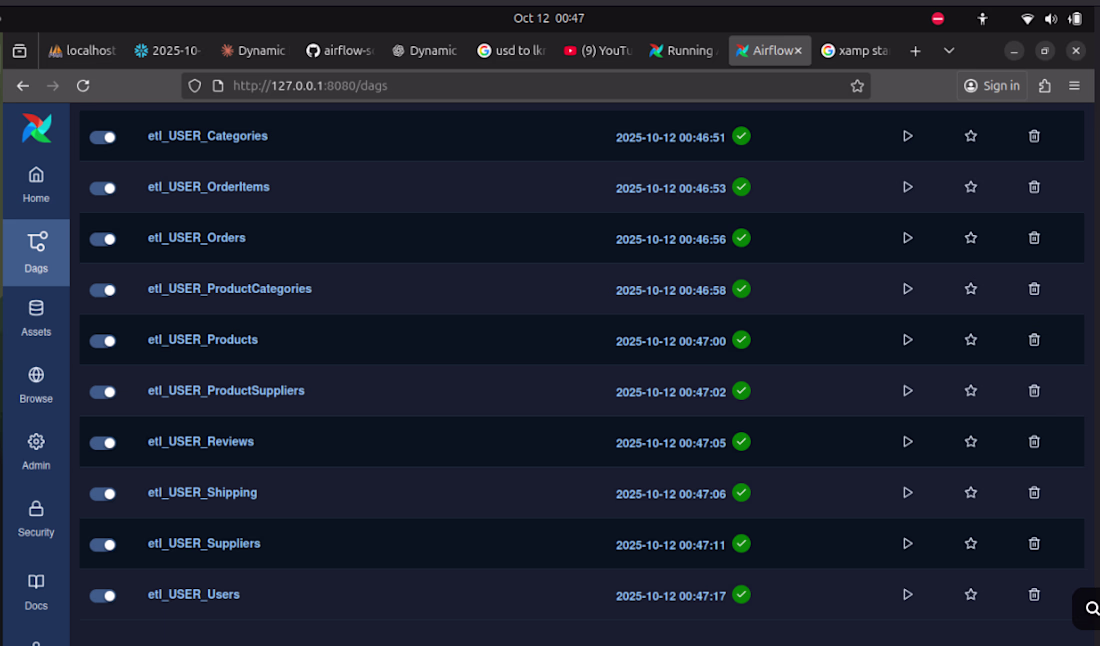The height and width of the screenshot is (646, 1100).
Task: Open the clock Oct 12 00:47
Action: pos(549,18)
